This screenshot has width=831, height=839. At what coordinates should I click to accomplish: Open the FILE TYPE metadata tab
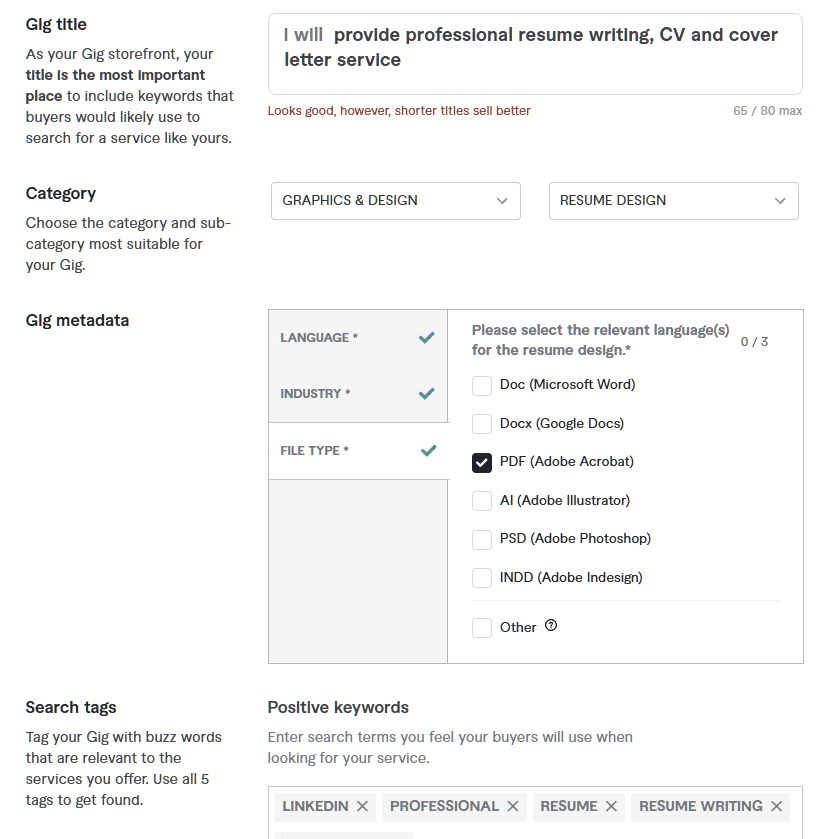[358, 451]
